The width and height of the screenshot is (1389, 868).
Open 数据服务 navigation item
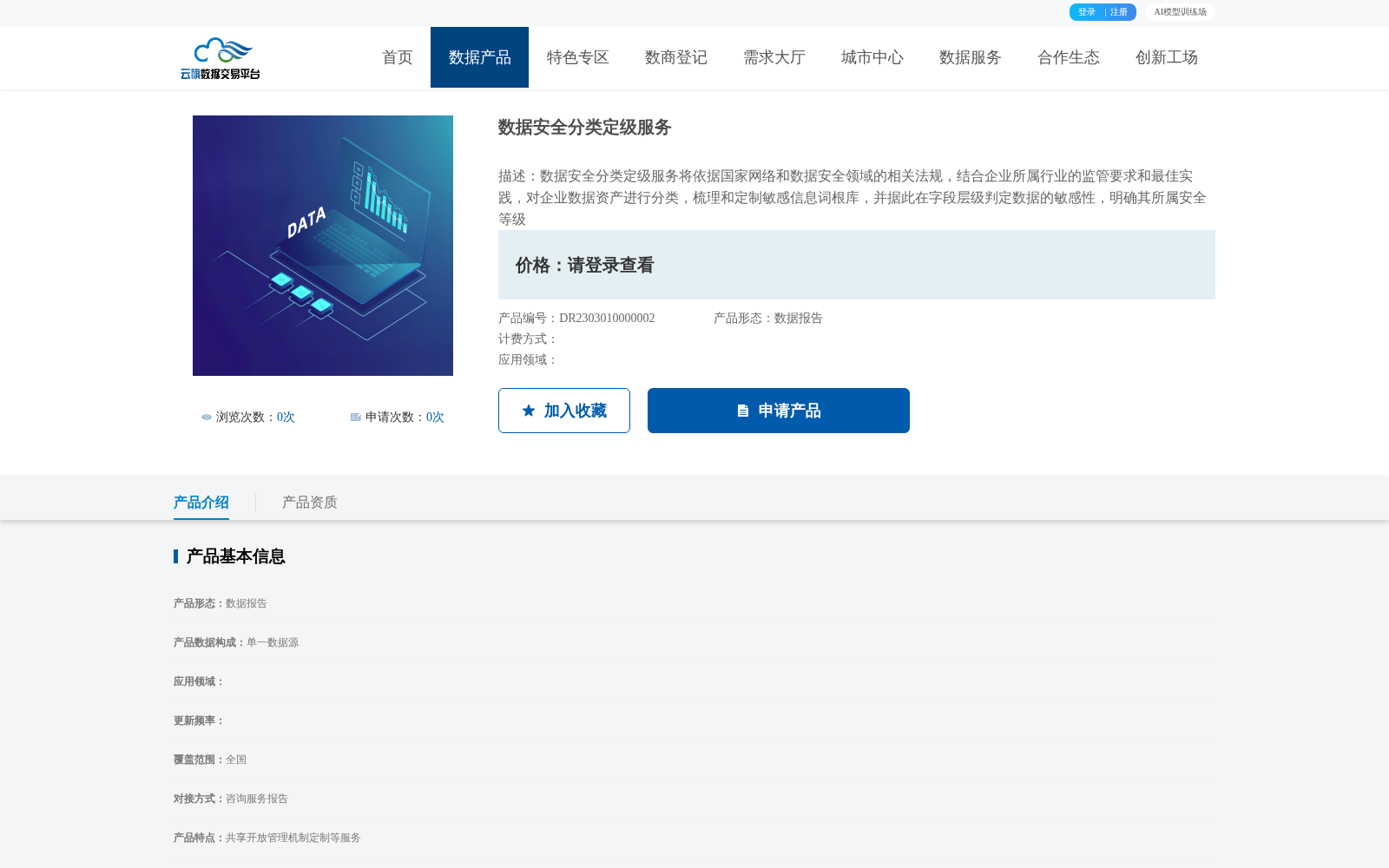(971, 57)
